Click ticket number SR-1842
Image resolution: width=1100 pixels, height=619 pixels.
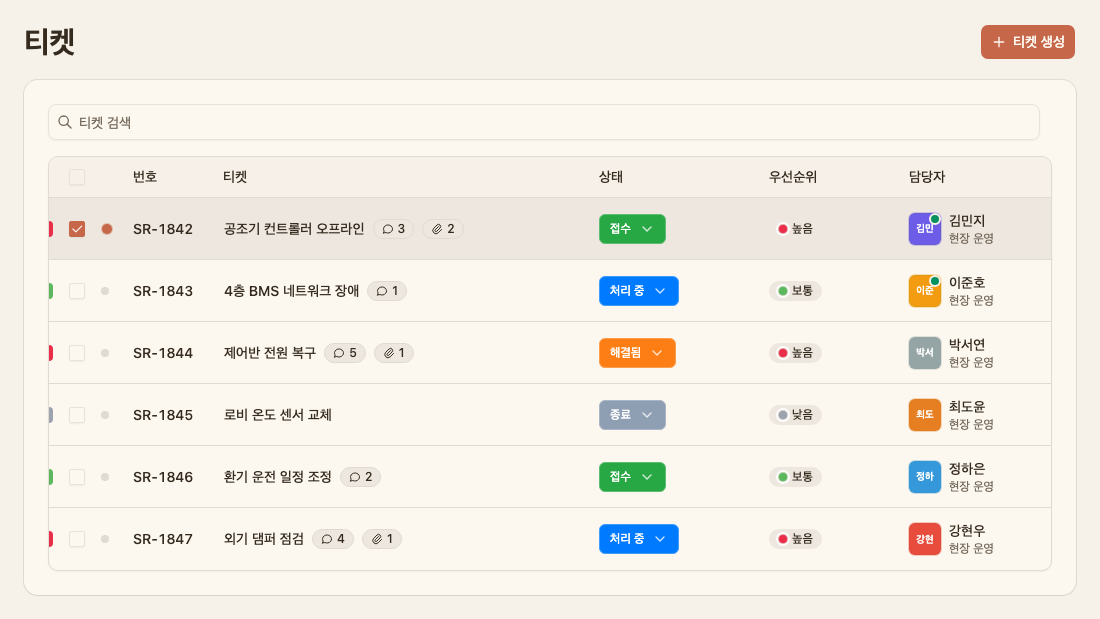point(163,229)
